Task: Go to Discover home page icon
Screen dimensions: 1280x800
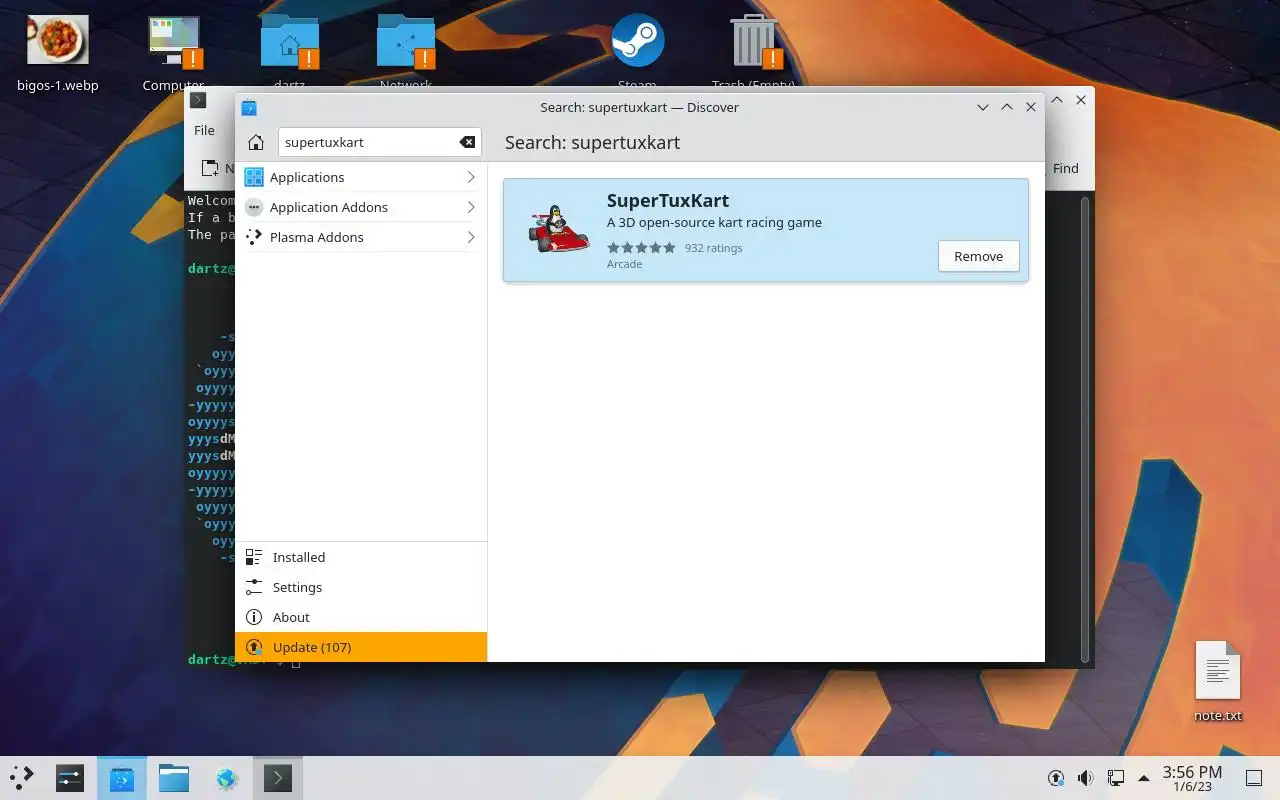Action: pyautogui.click(x=256, y=142)
